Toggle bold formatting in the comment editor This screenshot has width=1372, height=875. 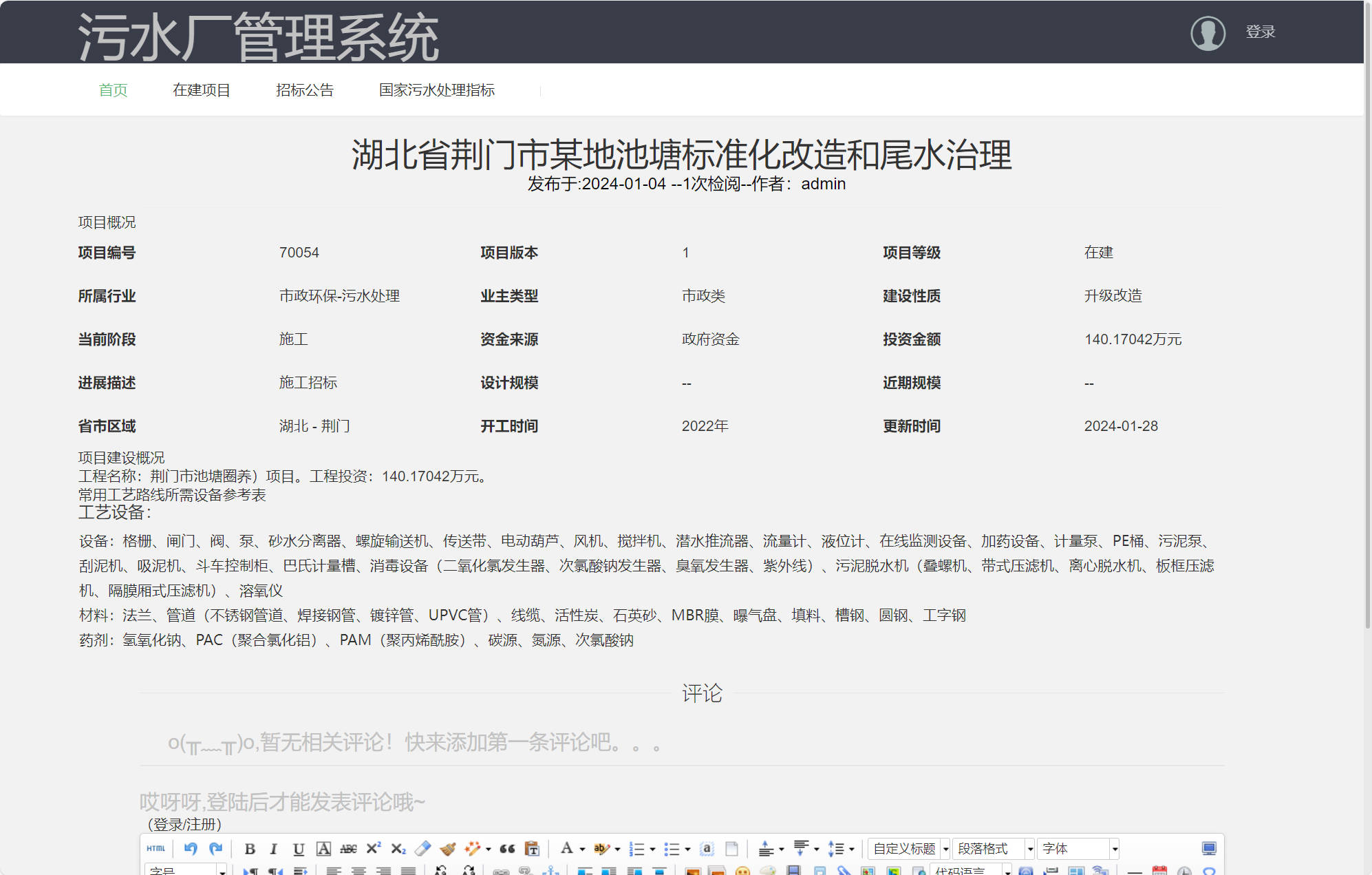pyautogui.click(x=250, y=848)
